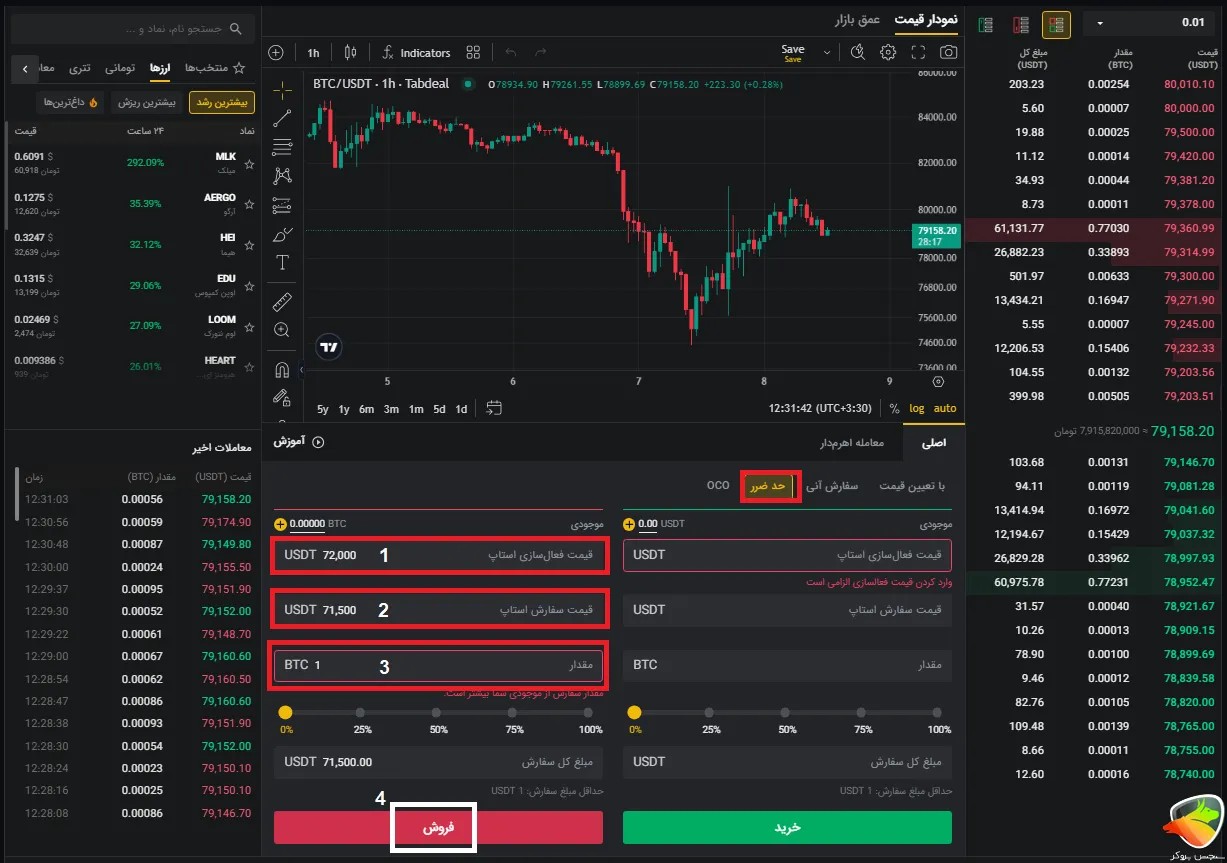The width and height of the screenshot is (1227, 863).
Task: Enable the magnet snap mode
Action: [282, 369]
